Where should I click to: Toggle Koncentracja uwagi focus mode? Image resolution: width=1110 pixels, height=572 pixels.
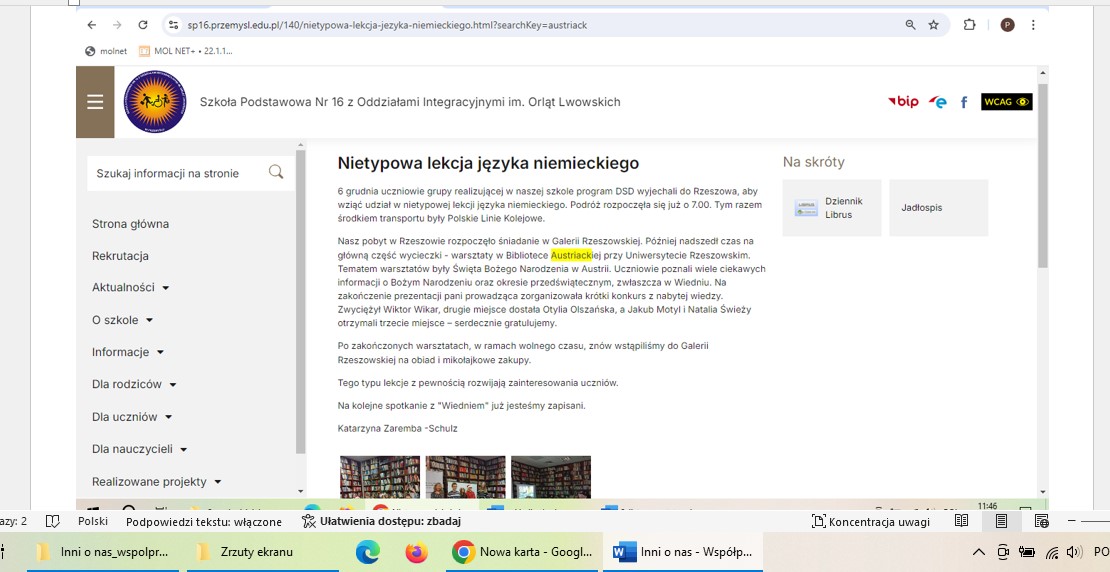(870, 521)
